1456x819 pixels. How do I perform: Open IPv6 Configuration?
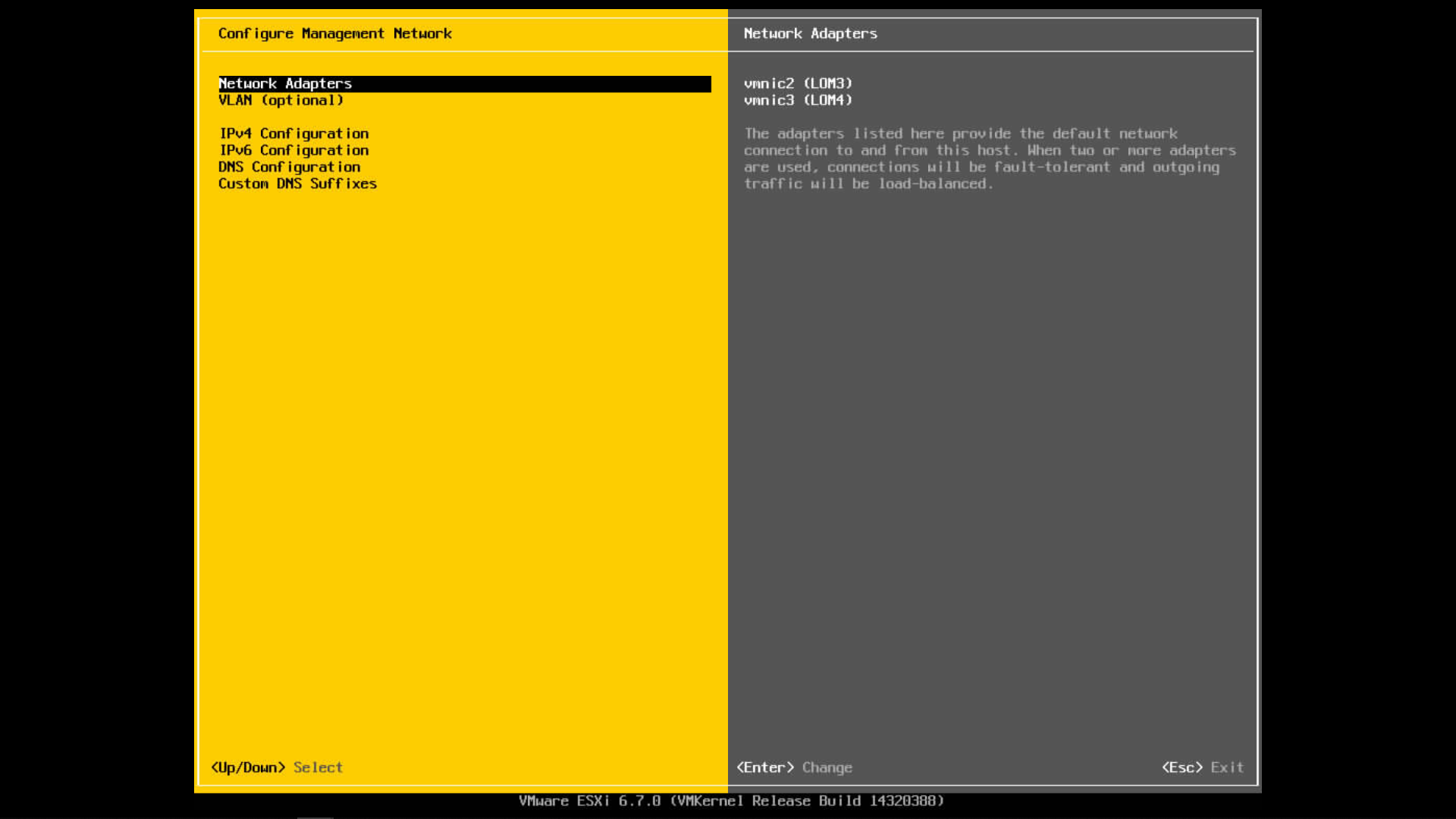293,150
